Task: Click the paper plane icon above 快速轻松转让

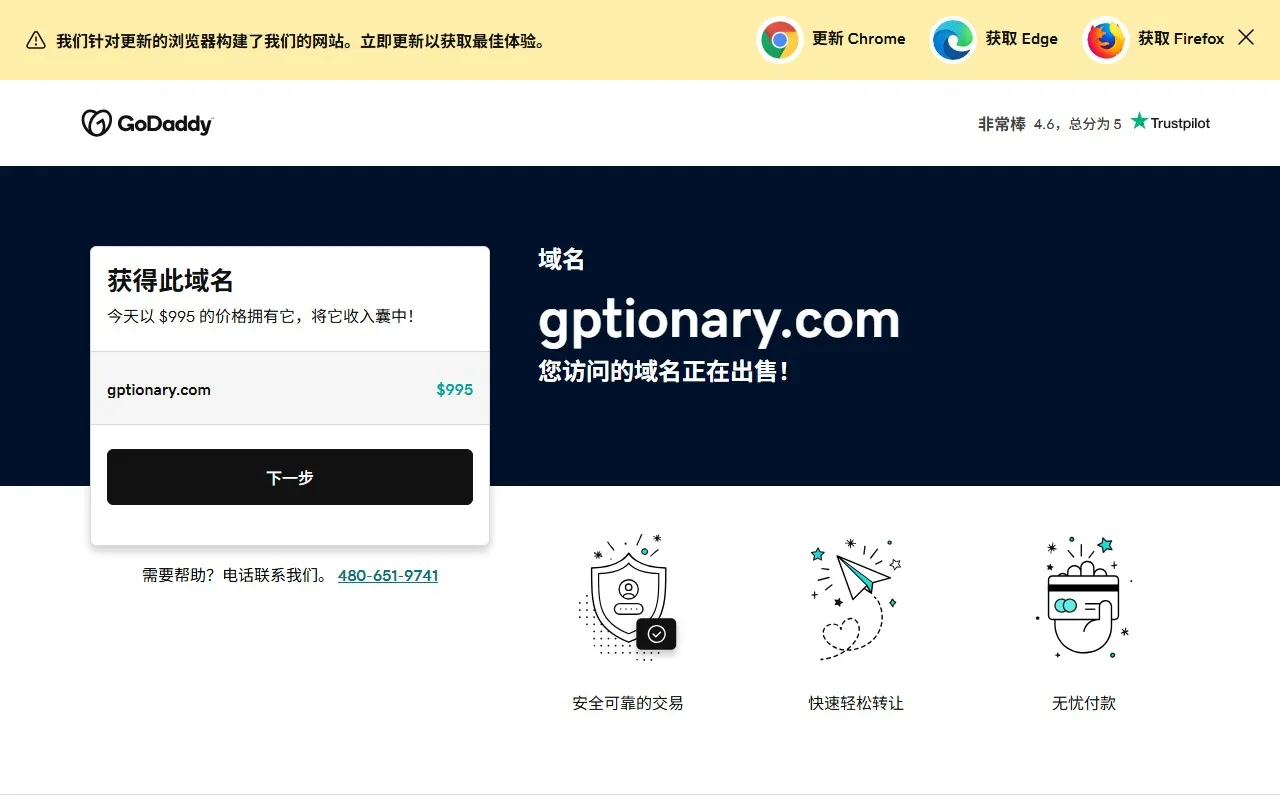Action: (x=855, y=593)
